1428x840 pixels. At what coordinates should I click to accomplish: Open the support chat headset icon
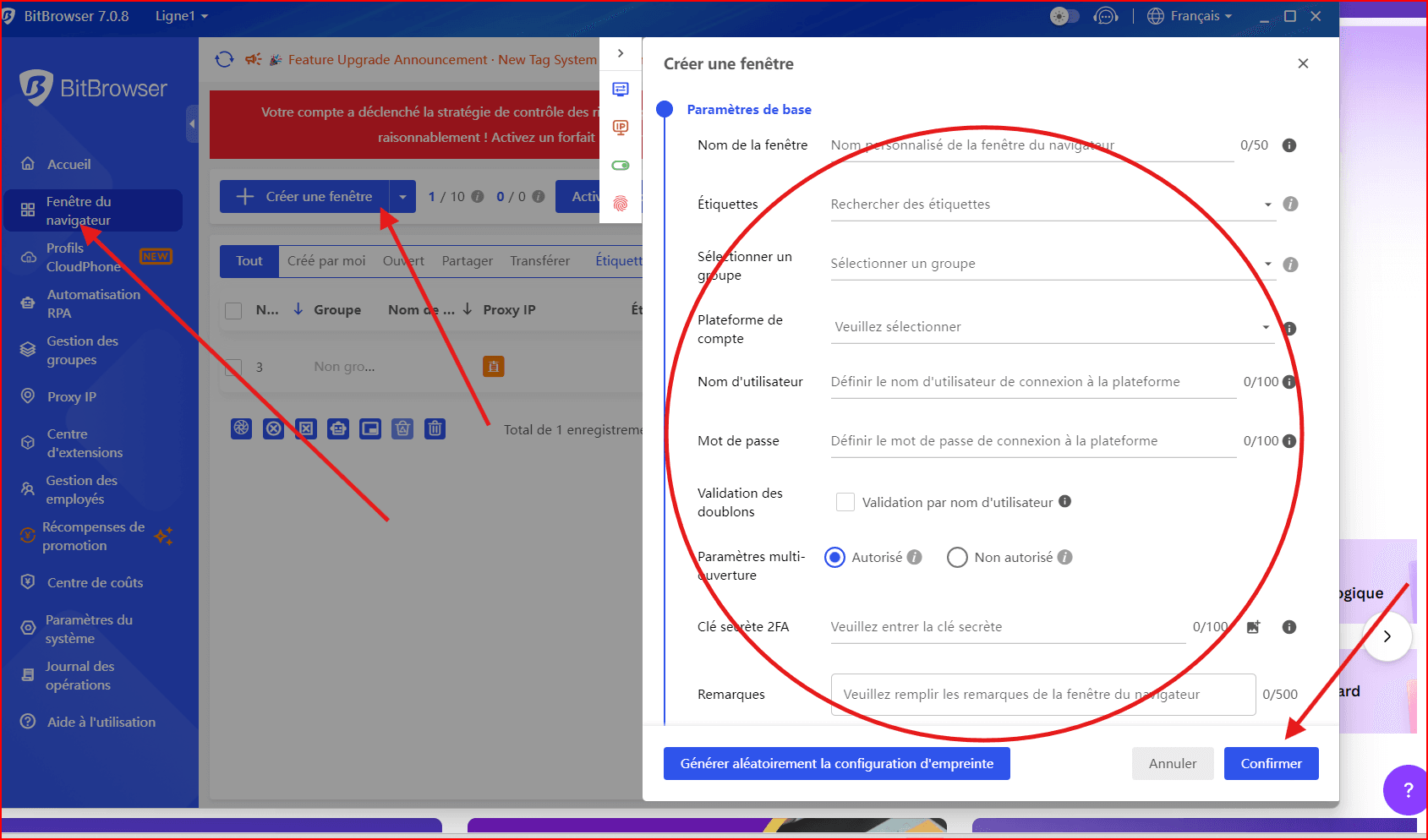tap(1105, 16)
